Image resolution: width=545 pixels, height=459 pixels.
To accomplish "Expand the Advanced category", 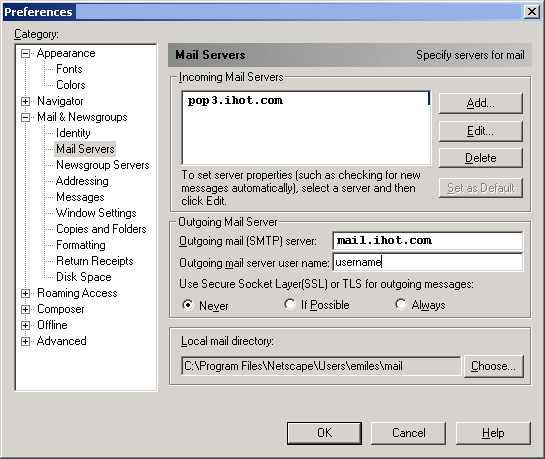I will pos(25,341).
